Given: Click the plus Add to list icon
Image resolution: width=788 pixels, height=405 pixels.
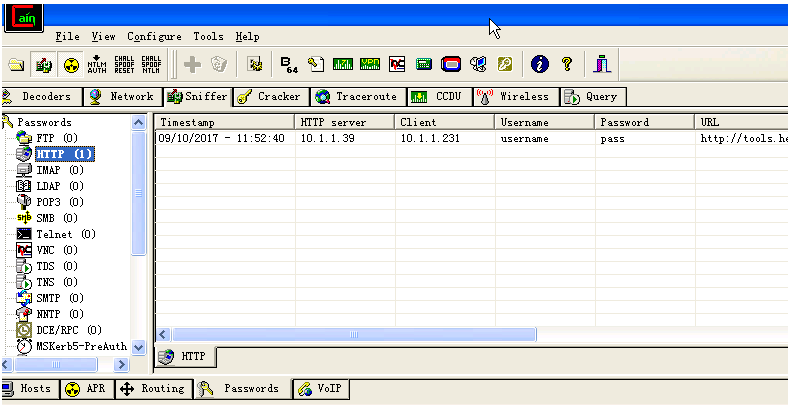Looking at the screenshot, I should pyautogui.click(x=192, y=64).
